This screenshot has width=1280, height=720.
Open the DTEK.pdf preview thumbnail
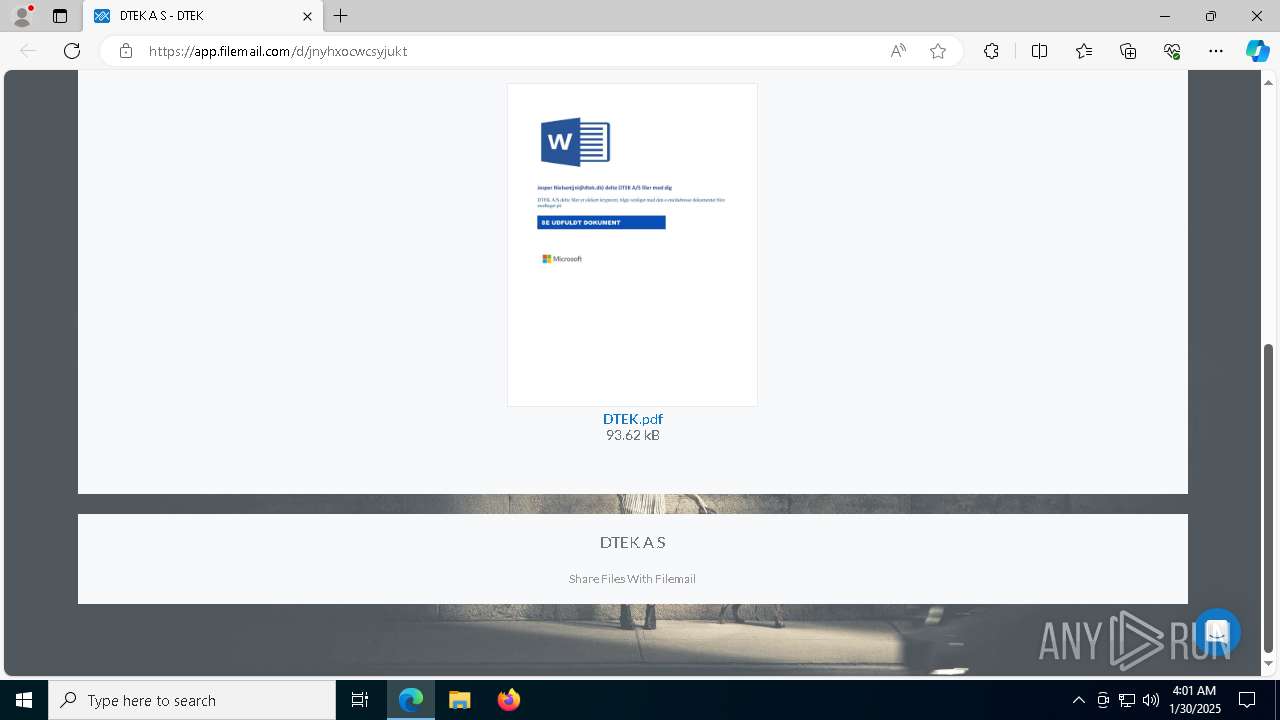[632, 245]
